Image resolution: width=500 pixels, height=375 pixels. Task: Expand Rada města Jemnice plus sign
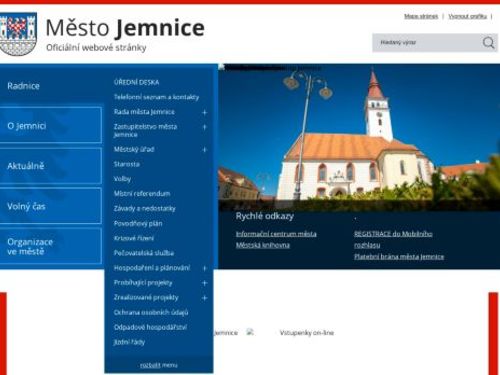click(205, 112)
